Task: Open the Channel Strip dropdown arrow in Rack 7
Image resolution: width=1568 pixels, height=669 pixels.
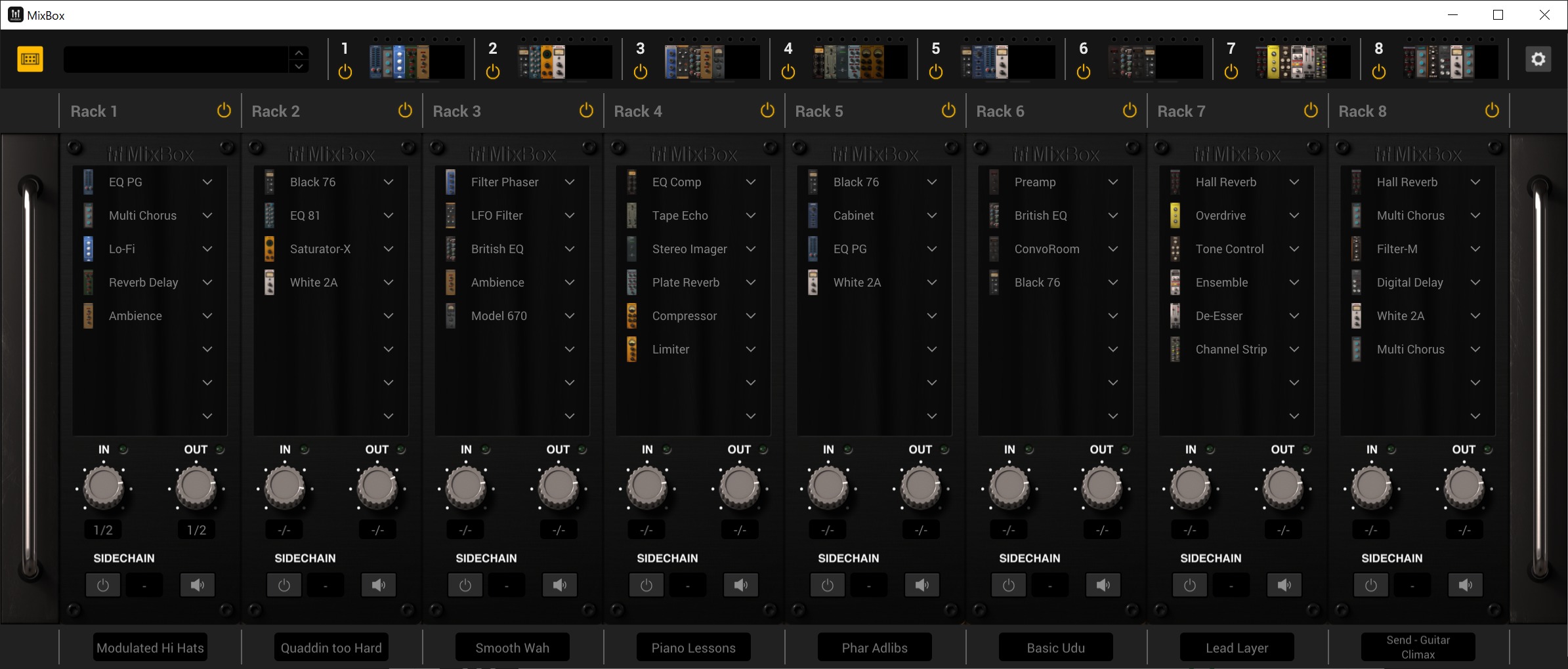Action: (x=1294, y=349)
